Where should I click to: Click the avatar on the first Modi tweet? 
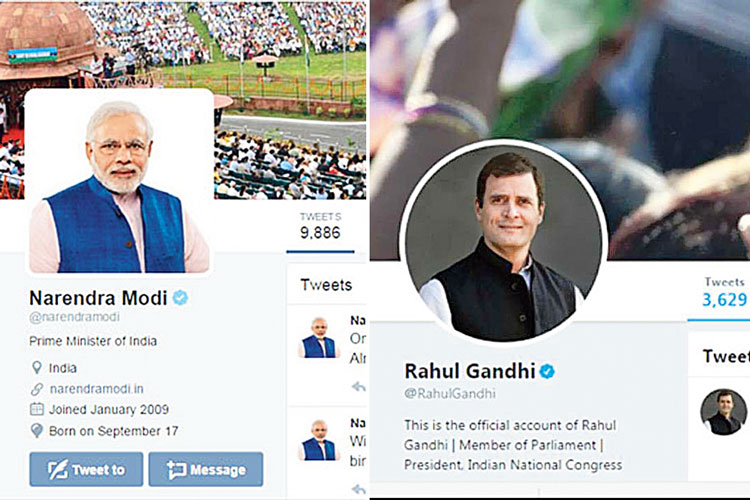click(319, 338)
